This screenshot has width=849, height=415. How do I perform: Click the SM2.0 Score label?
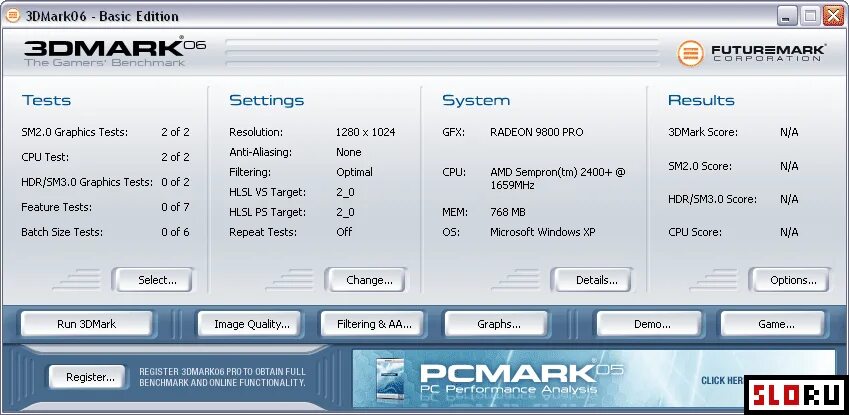700,166
